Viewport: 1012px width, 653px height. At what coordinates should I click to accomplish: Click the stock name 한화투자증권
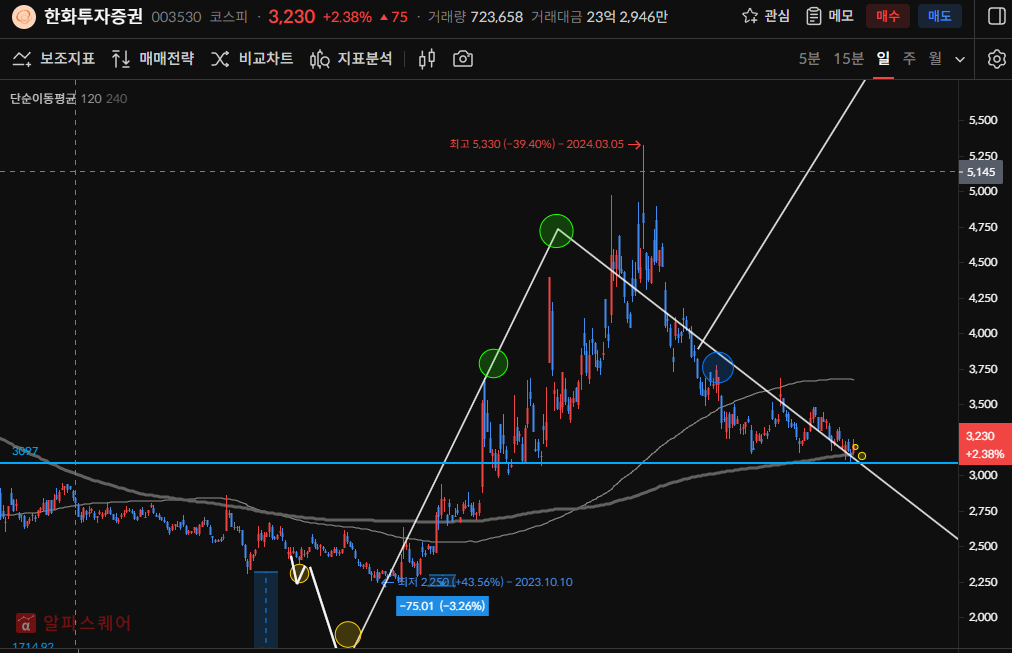click(93, 16)
